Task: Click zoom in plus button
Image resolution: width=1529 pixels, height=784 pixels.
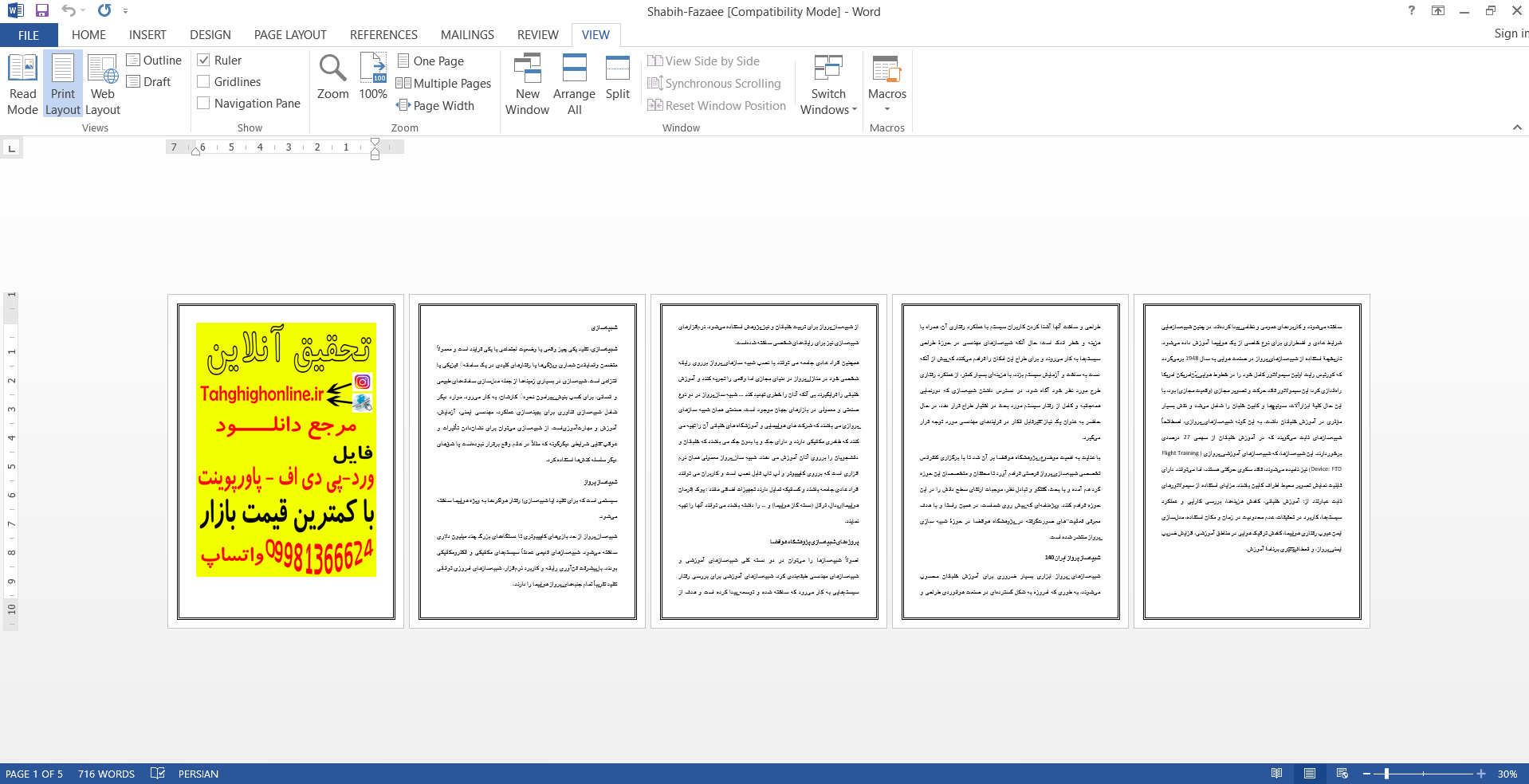Action: point(1481,774)
